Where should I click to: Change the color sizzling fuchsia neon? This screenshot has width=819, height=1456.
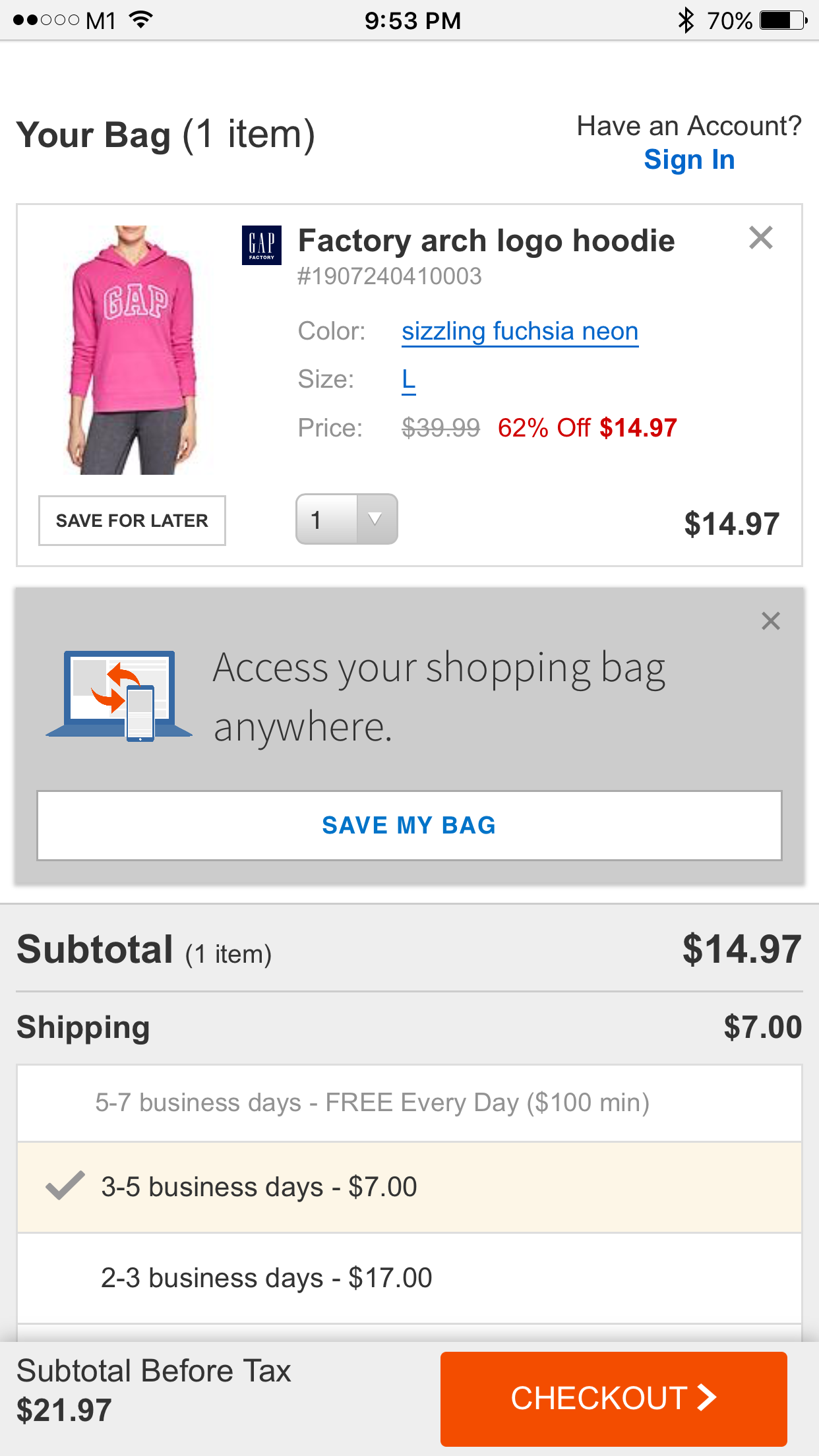point(520,332)
